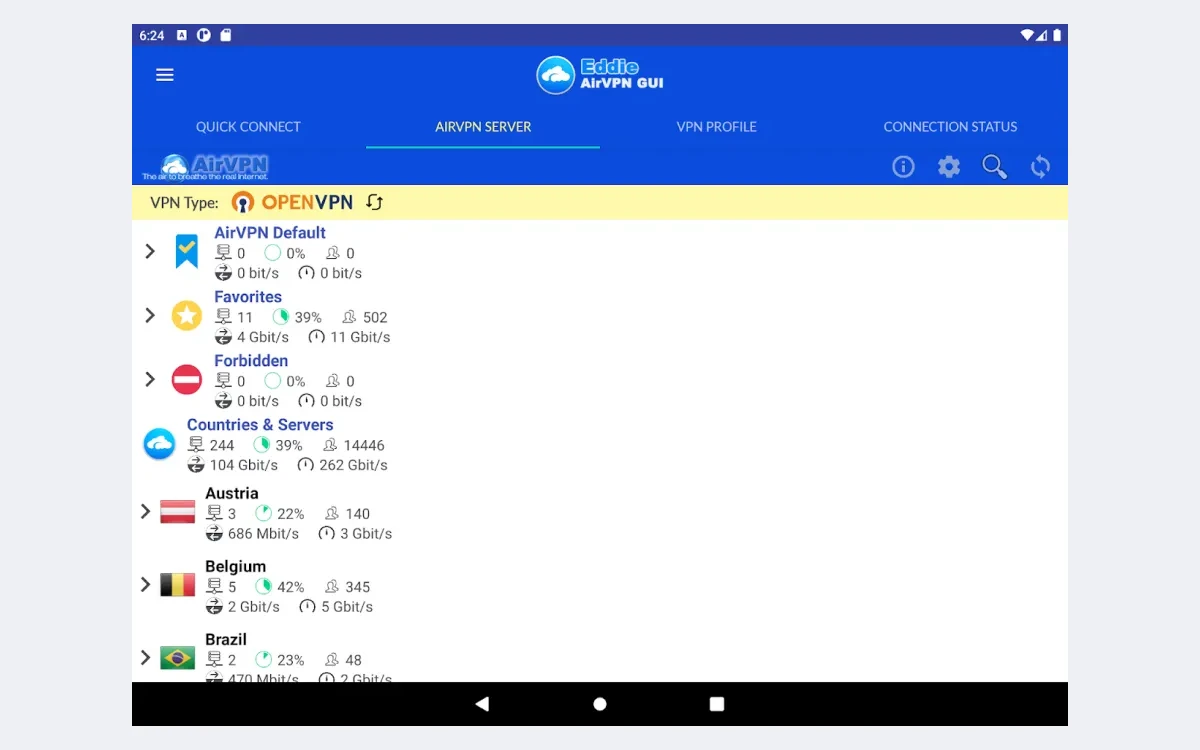Expand the Brazil server list
Screen dimensions: 1200x750
[x=145, y=657]
